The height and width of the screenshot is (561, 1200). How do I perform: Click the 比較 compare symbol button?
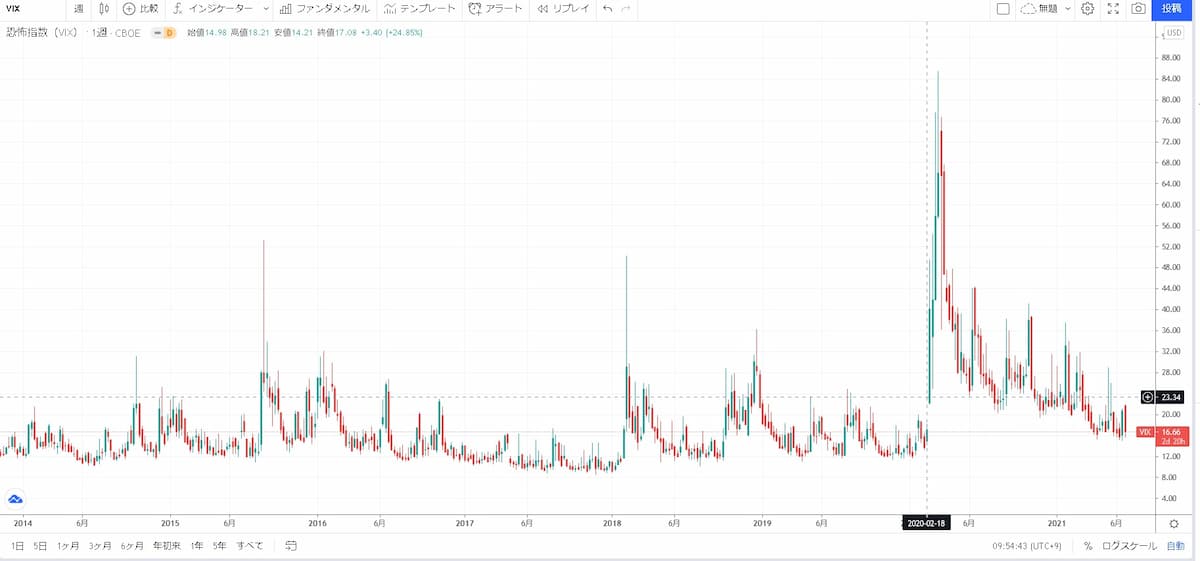(141, 9)
